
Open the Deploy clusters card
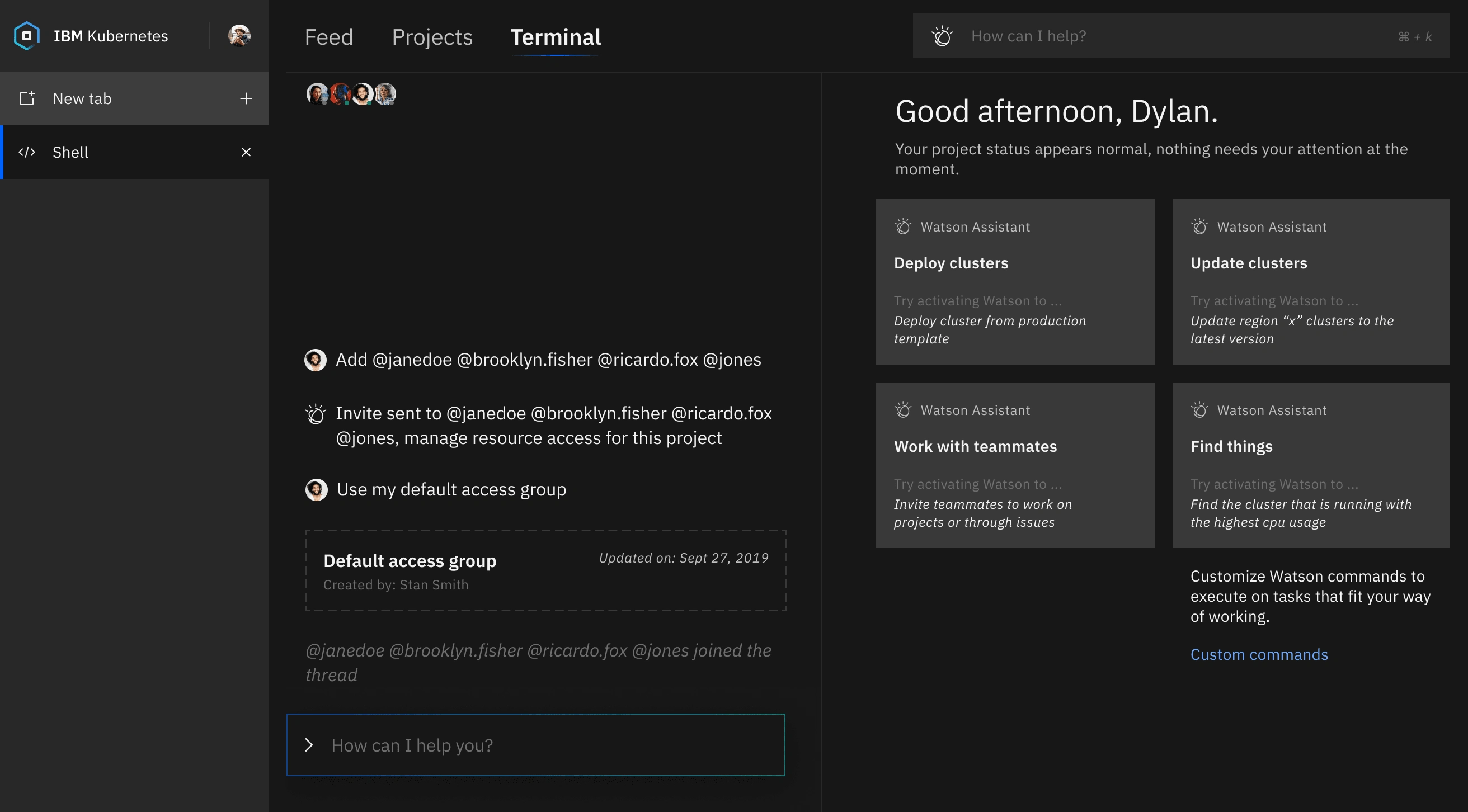pos(1015,281)
